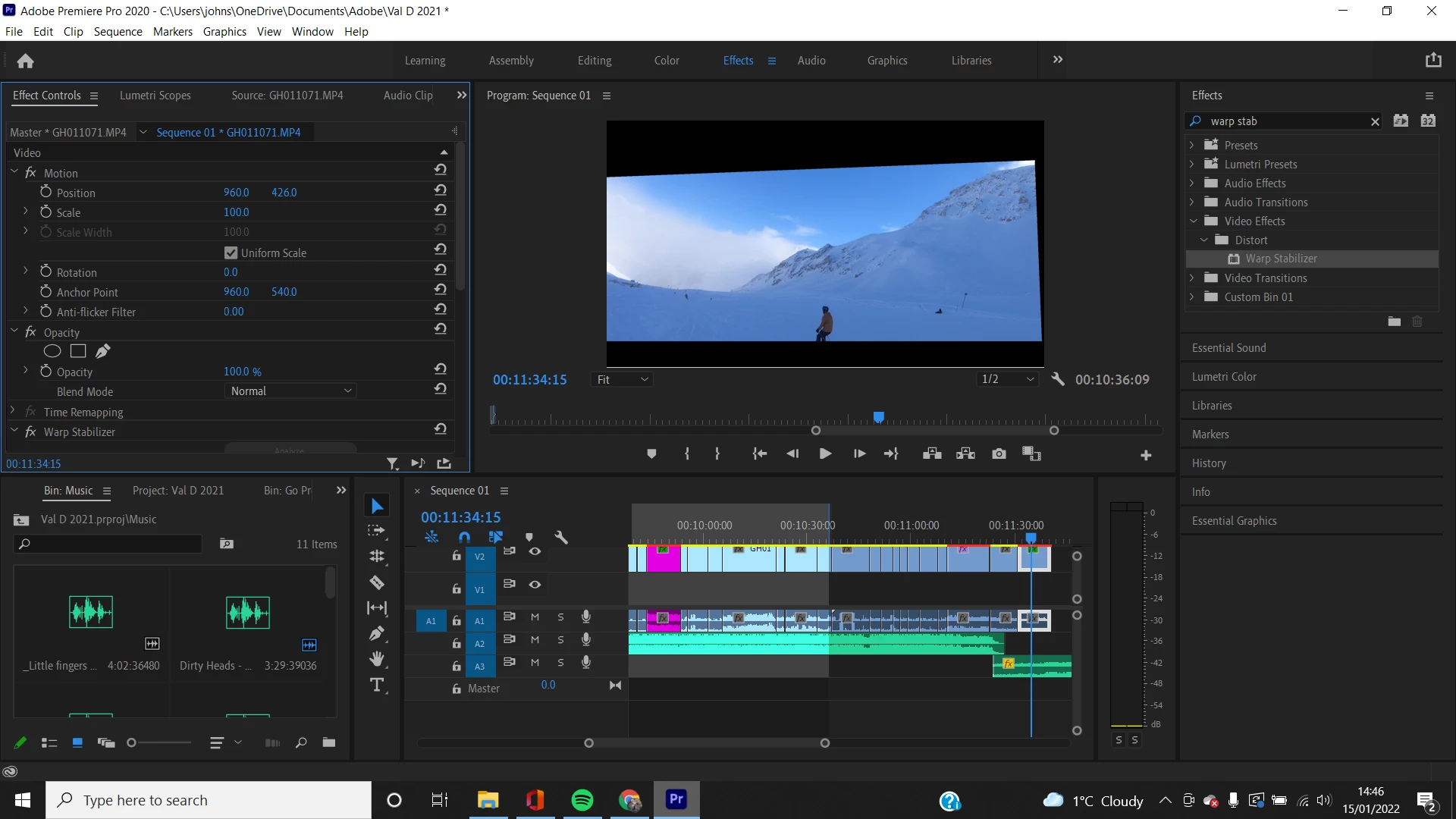Expand the Video Transitions folder
Screen dimensions: 1456x819
coord(1192,278)
